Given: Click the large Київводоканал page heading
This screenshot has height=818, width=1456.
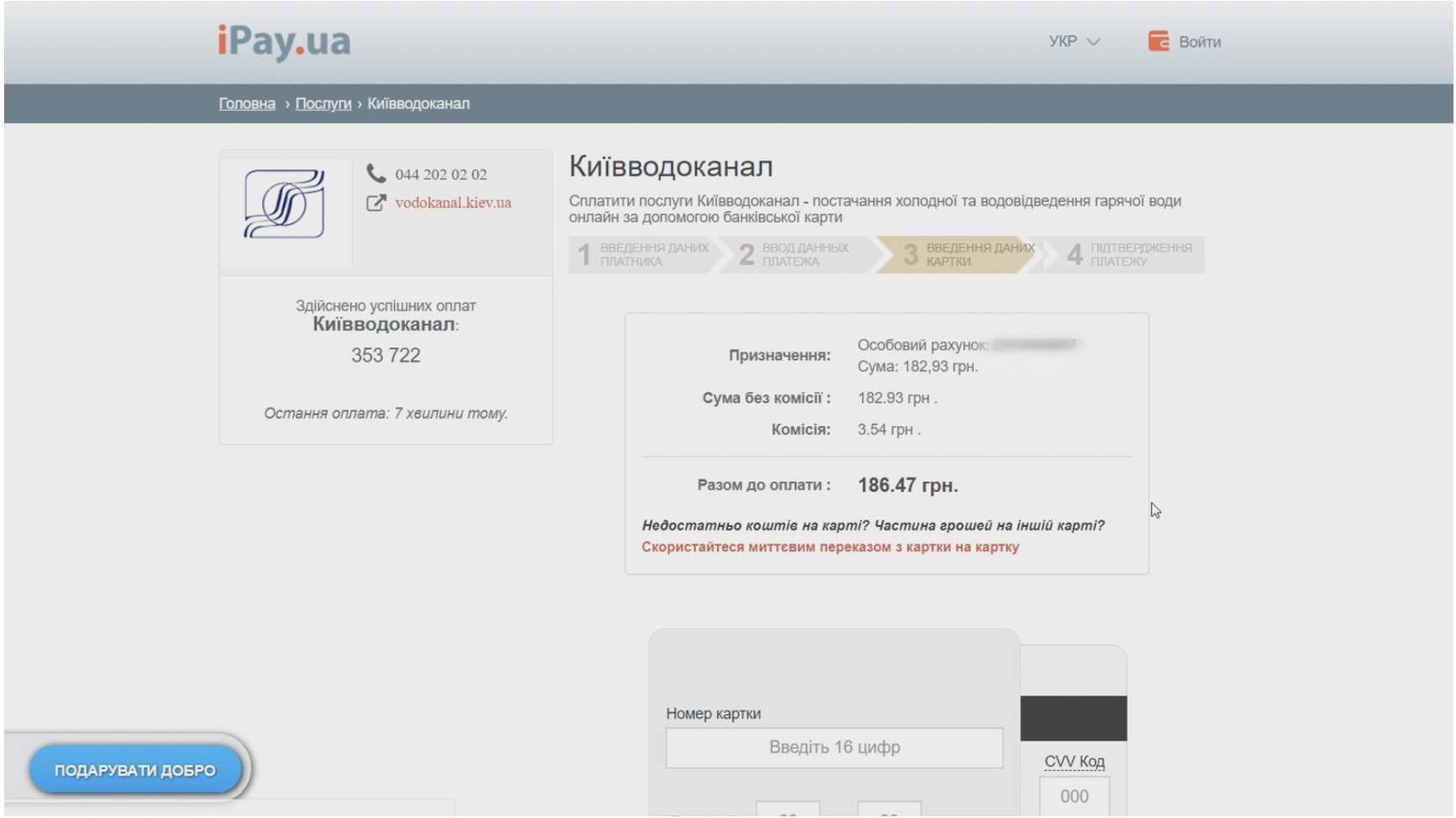Looking at the screenshot, I should click(x=671, y=167).
